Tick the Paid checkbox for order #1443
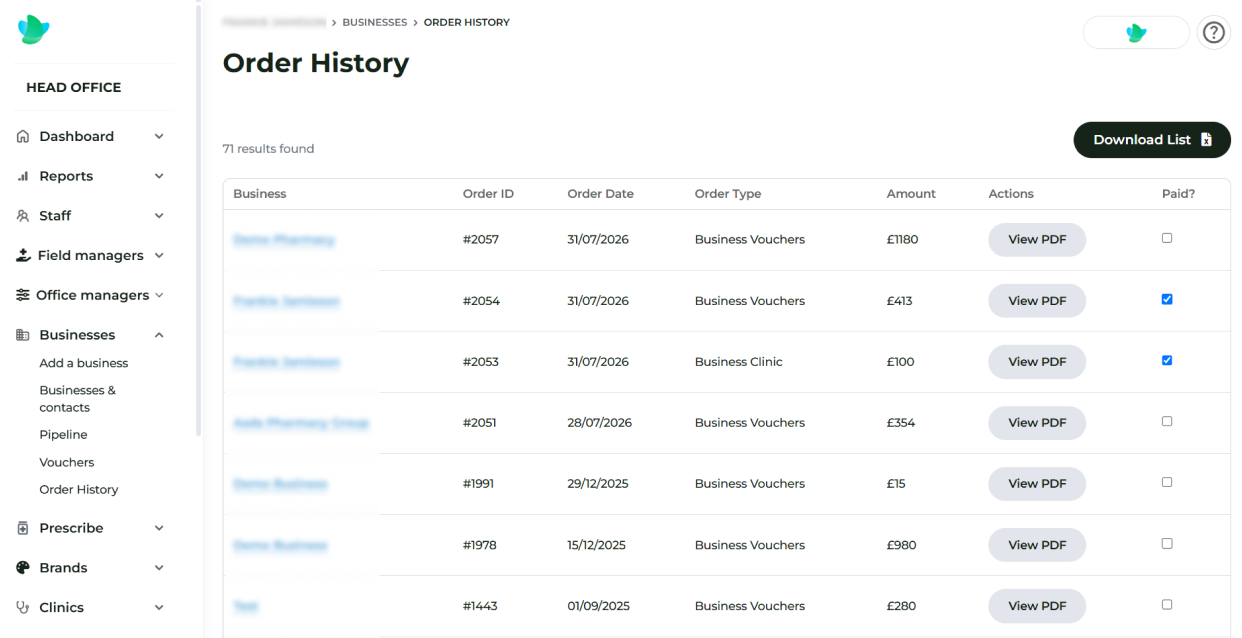1242x638 pixels. point(1167,604)
